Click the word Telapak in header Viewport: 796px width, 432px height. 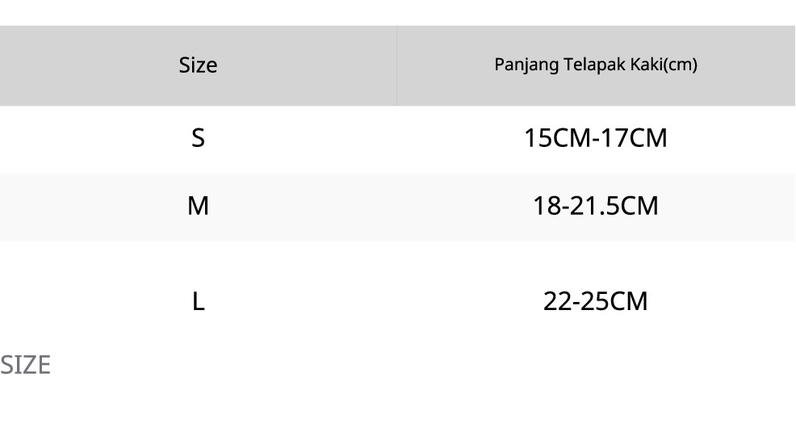(x=594, y=64)
